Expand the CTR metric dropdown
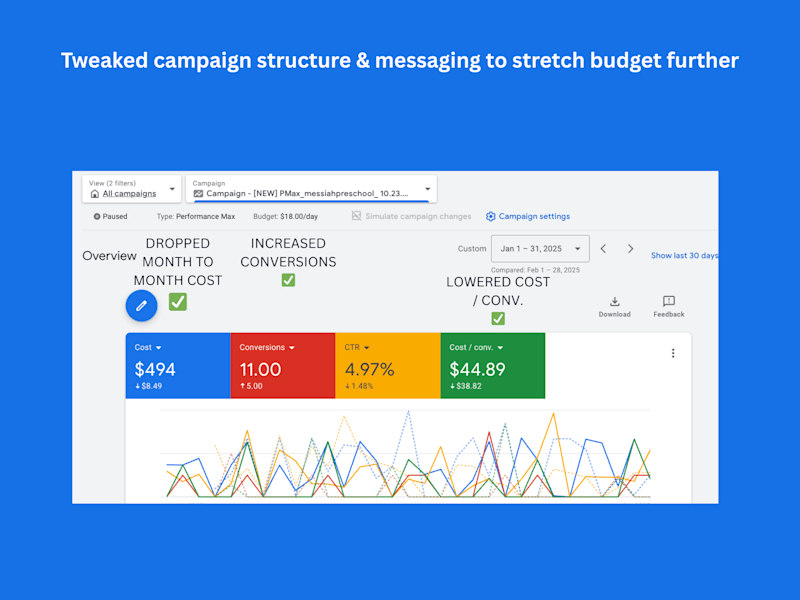The width and height of the screenshot is (800, 600). [x=367, y=347]
